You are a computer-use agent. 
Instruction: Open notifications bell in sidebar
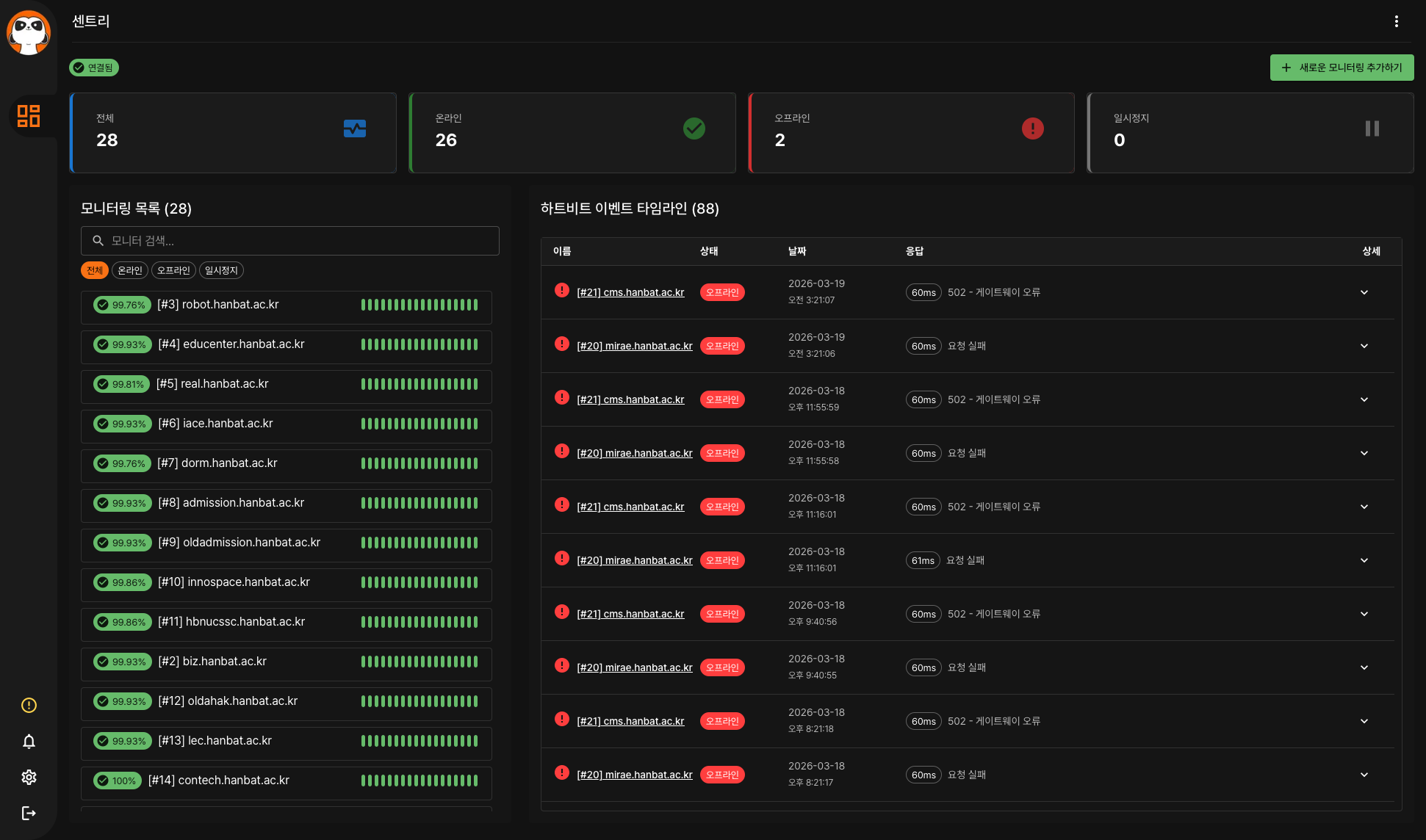pyautogui.click(x=29, y=741)
